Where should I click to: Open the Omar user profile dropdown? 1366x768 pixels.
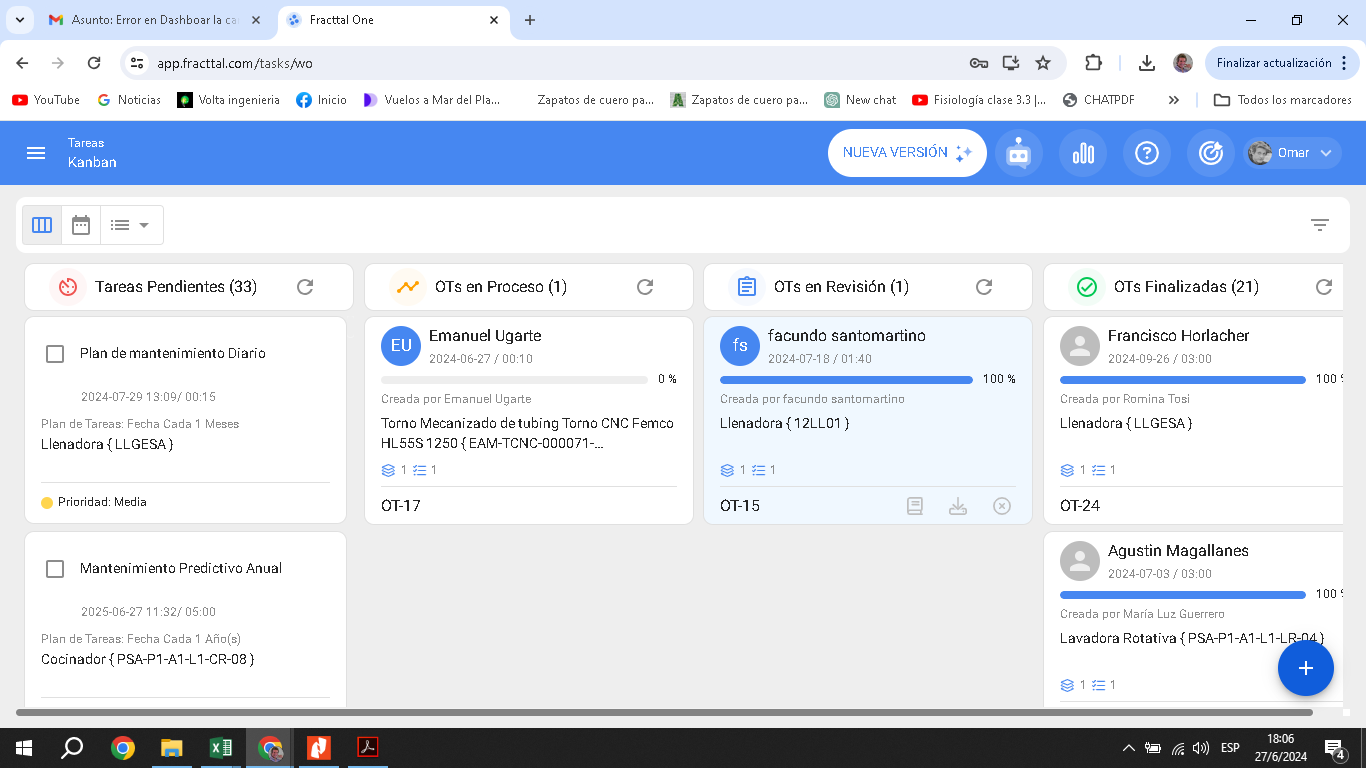tap(1292, 153)
